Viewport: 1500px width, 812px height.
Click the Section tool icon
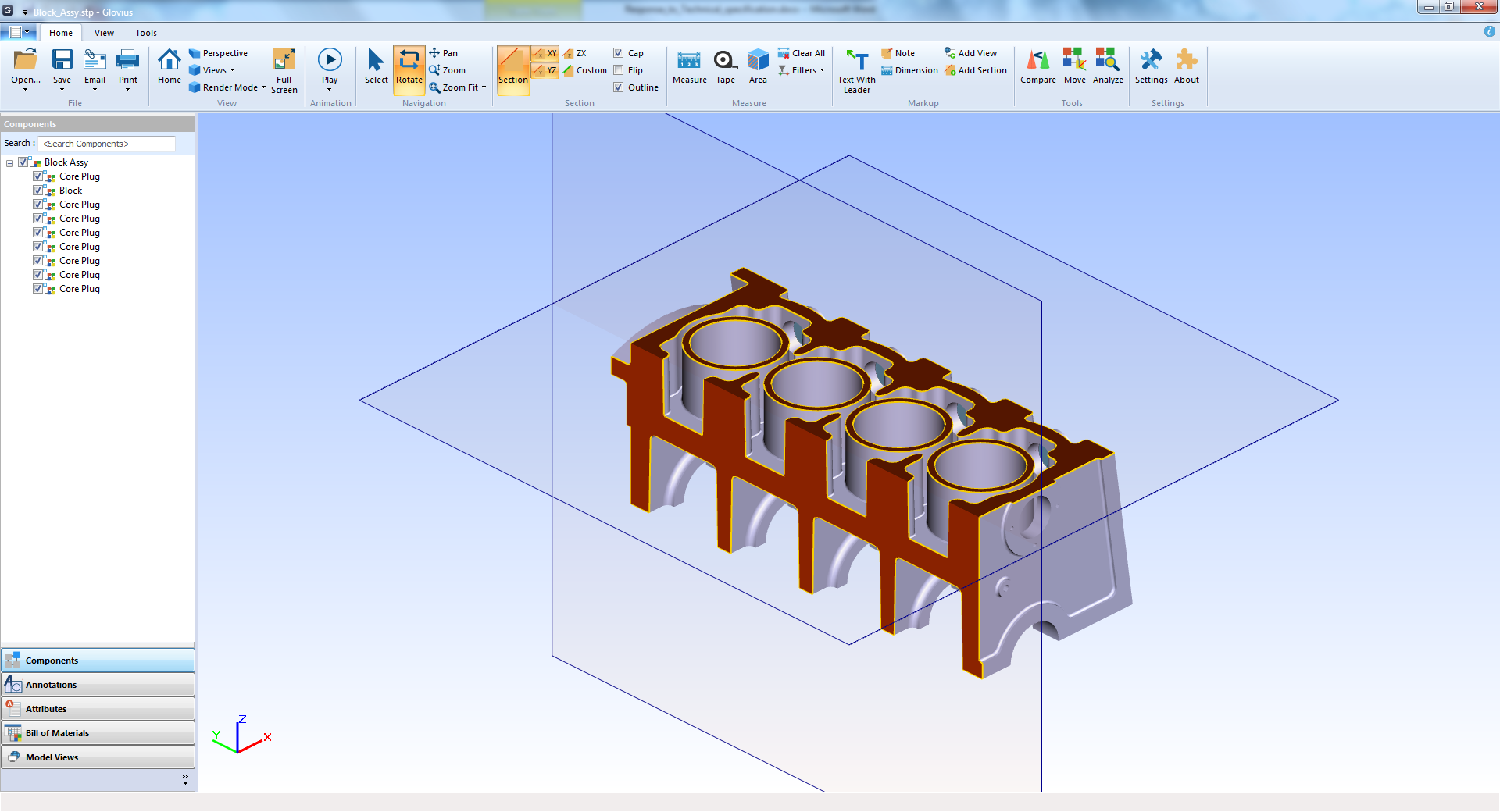[x=512, y=61]
